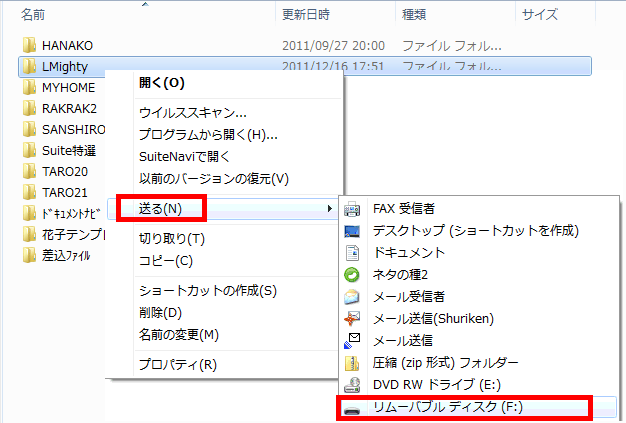Click the 圧縮 zip folder icon
Image resolution: width=626 pixels, height=423 pixels.
coord(351,363)
